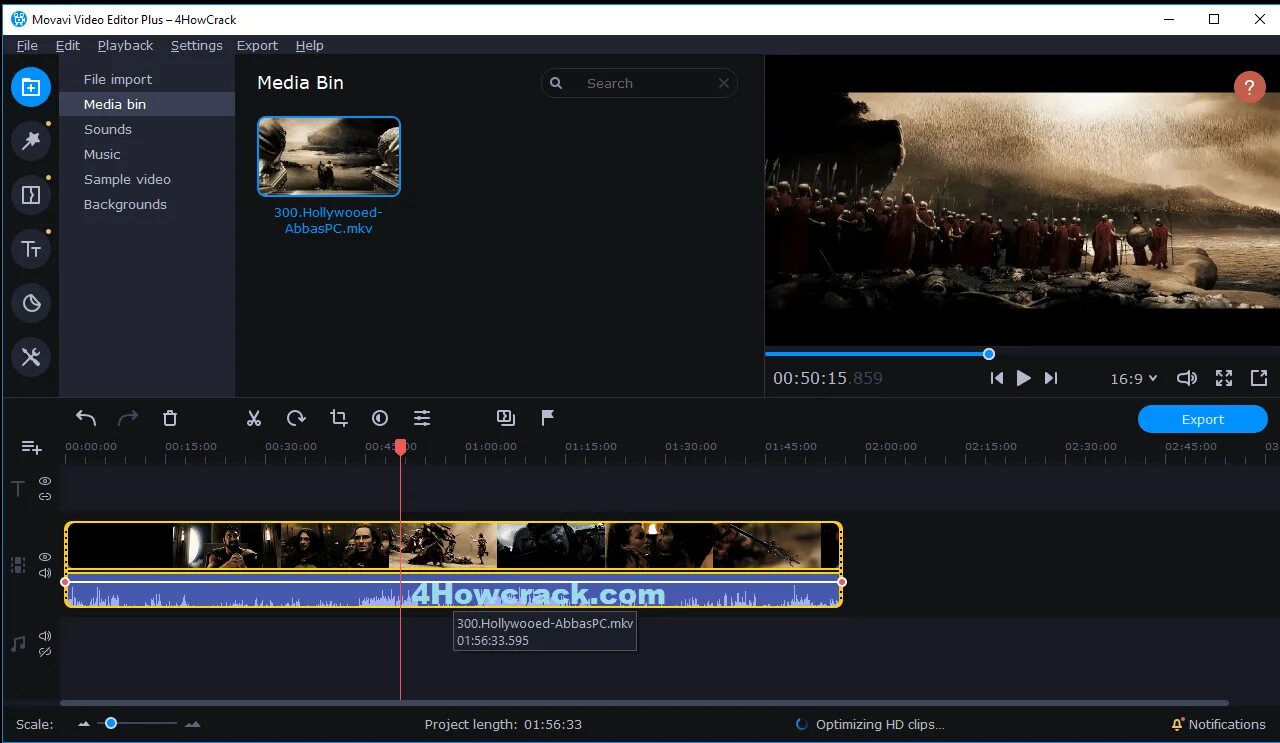
Task: Click the Project length 01:56:33 text
Action: coord(503,724)
